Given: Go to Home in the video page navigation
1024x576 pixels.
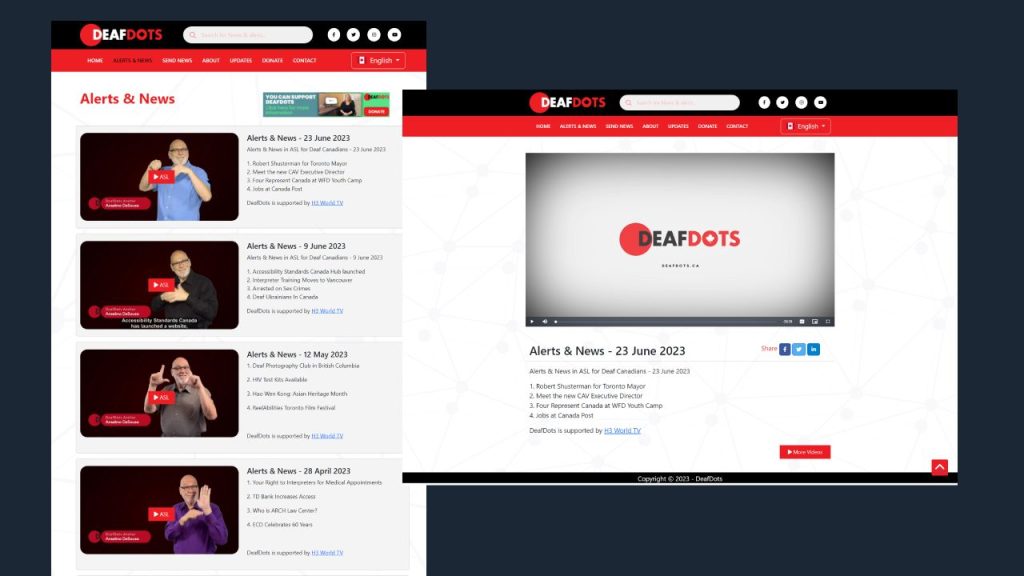Looking at the screenshot, I should [543, 126].
